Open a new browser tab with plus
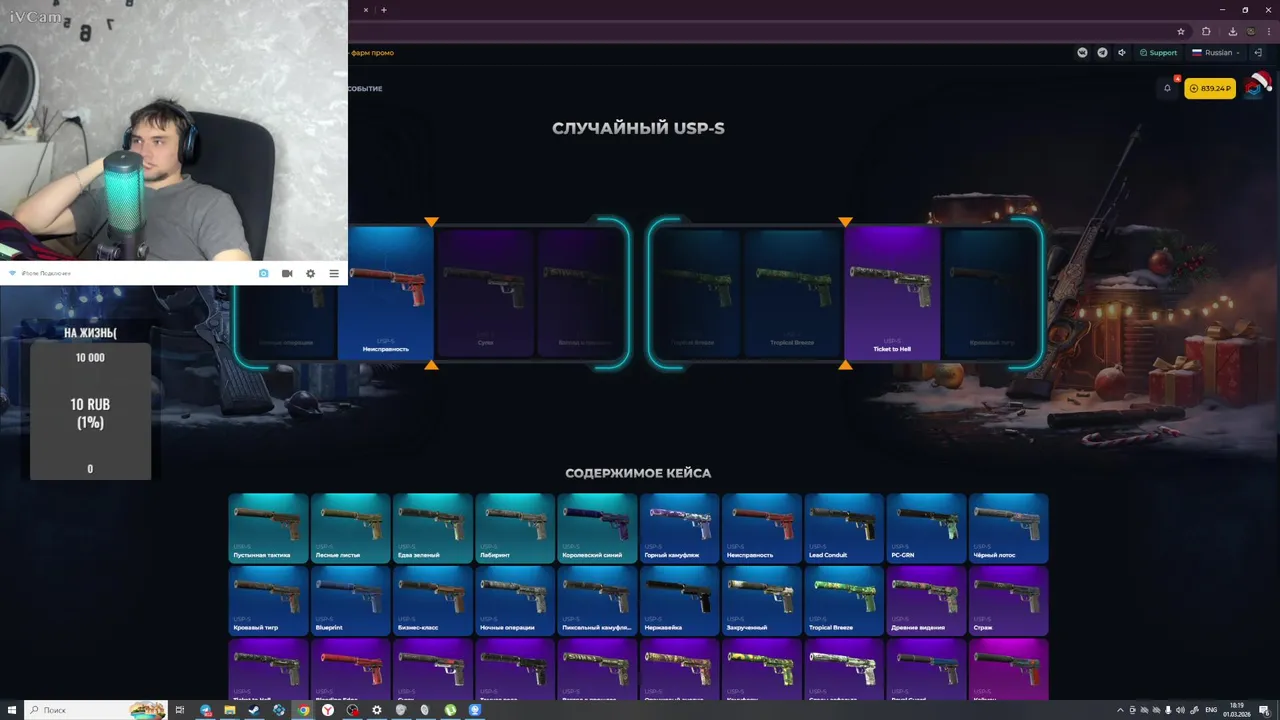Screen dimensions: 1280x720 (384, 10)
